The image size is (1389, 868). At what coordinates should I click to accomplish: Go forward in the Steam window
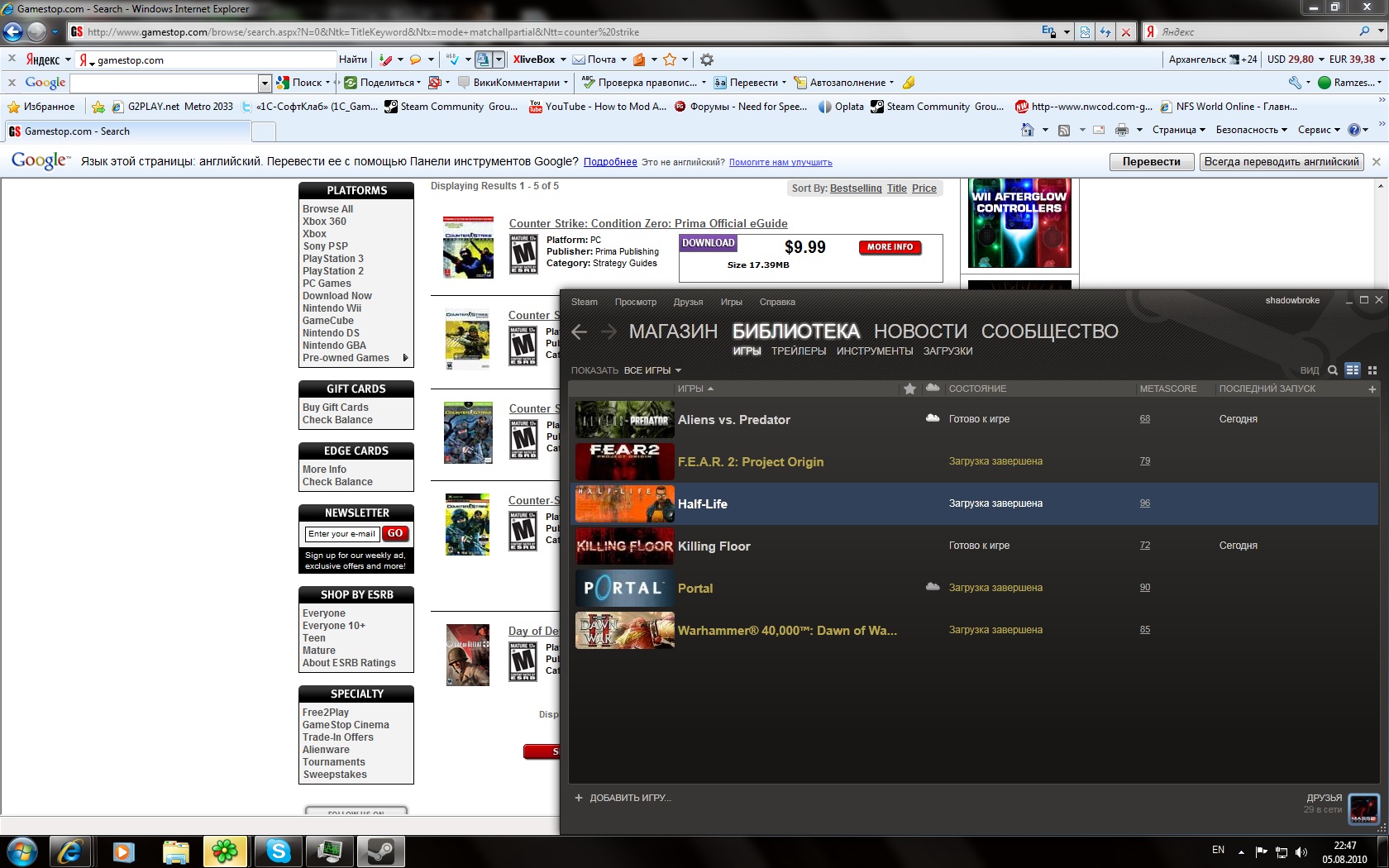point(609,331)
